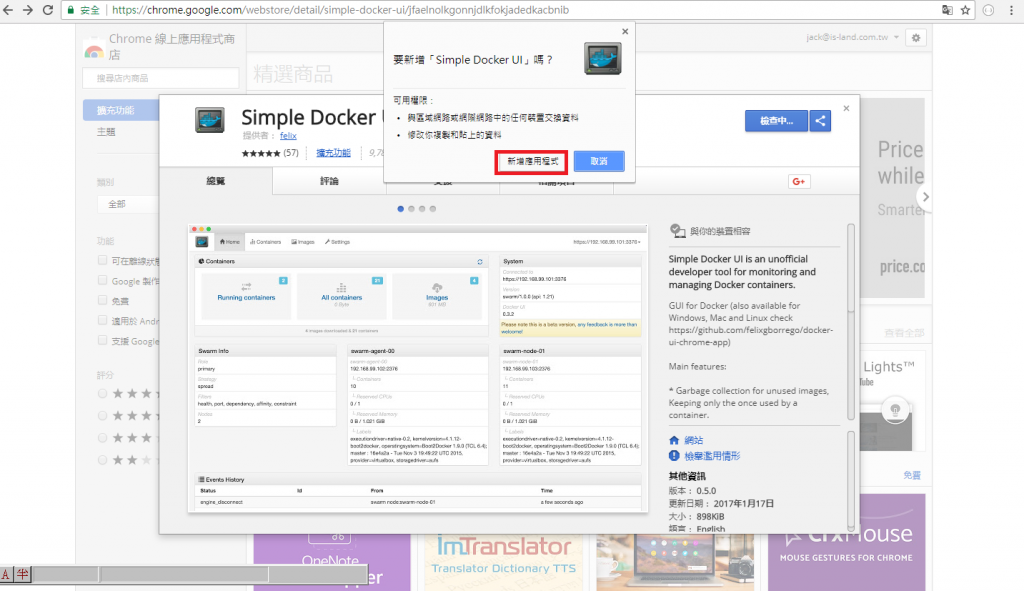
Task: Click the '修改你複製和貼上的資料' permission text
Action: pyautogui.click(x=455, y=135)
